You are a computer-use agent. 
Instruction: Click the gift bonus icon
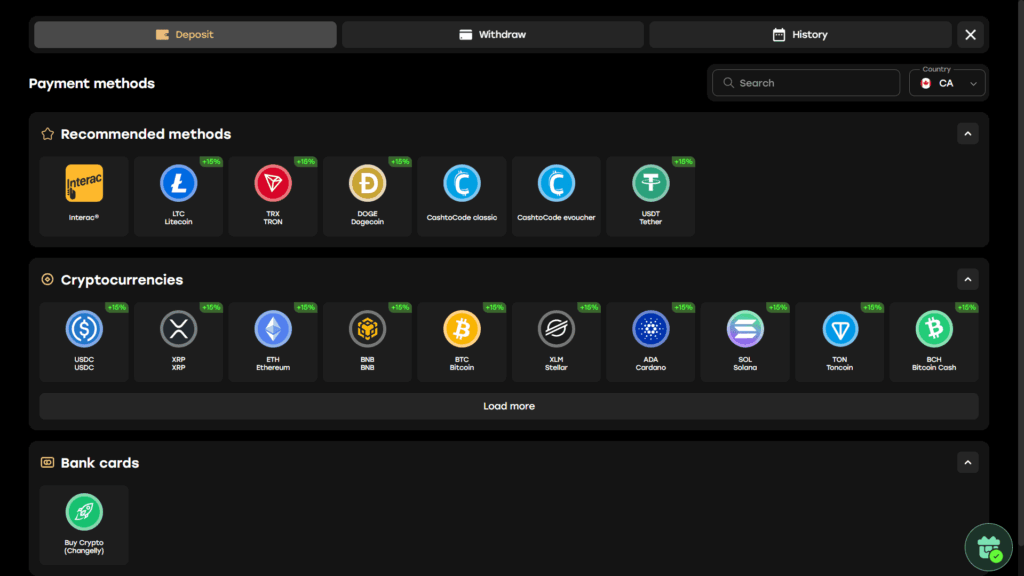pos(988,547)
